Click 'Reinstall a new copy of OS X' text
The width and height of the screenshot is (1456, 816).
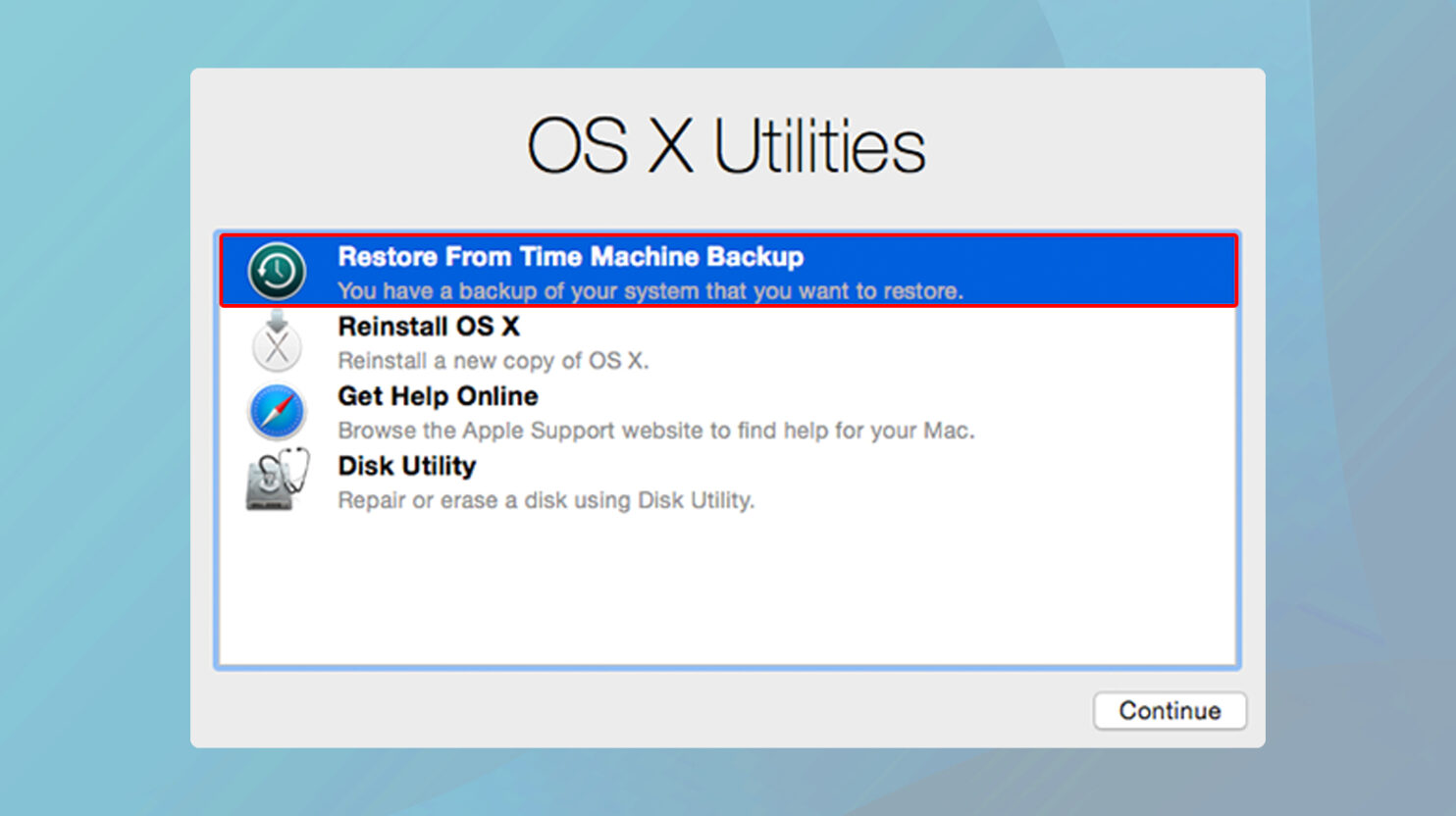[493, 361]
